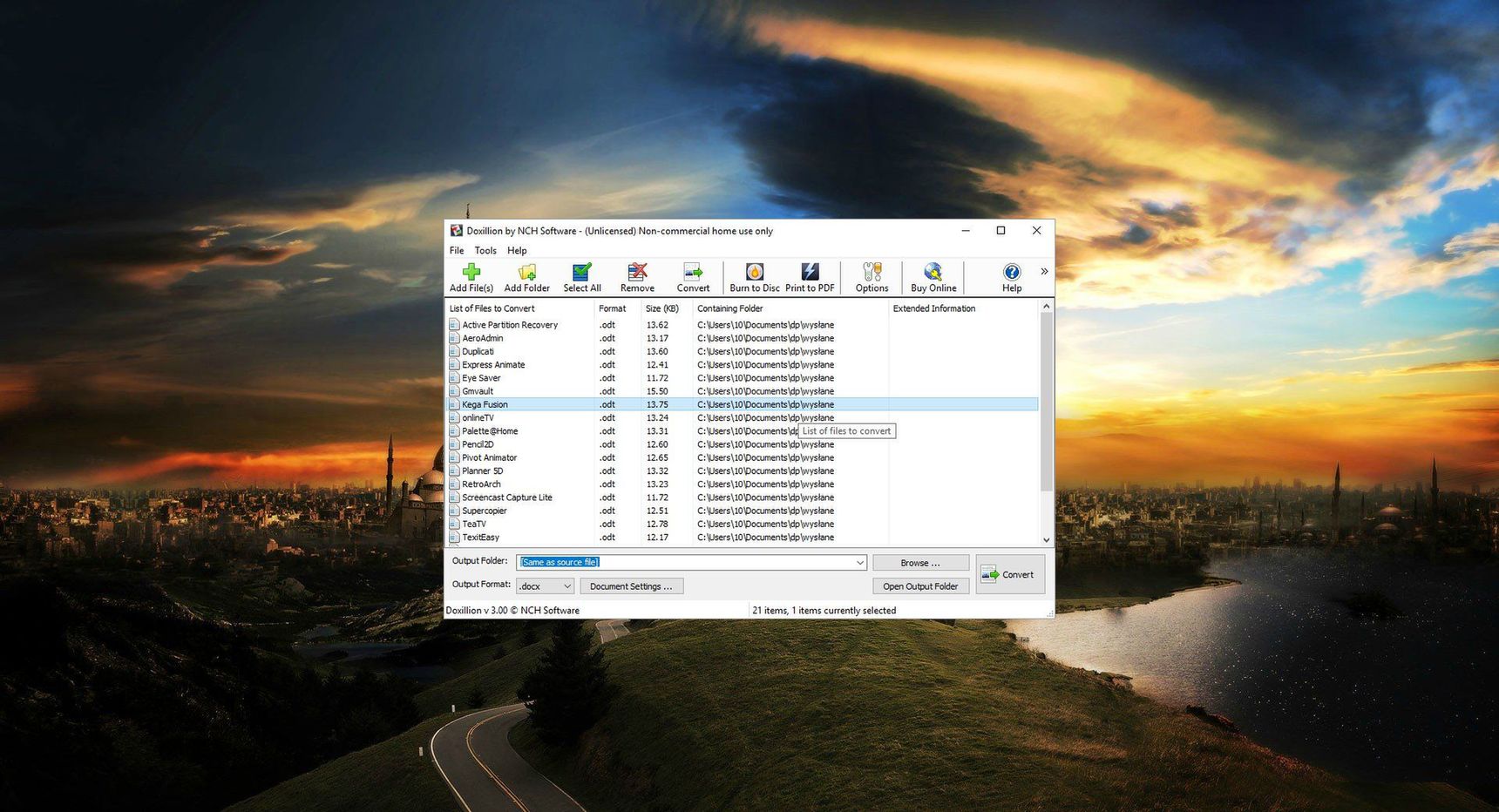Viewport: 1499px width, 812px height.
Task: Click the Print to PDF icon
Action: (810, 278)
